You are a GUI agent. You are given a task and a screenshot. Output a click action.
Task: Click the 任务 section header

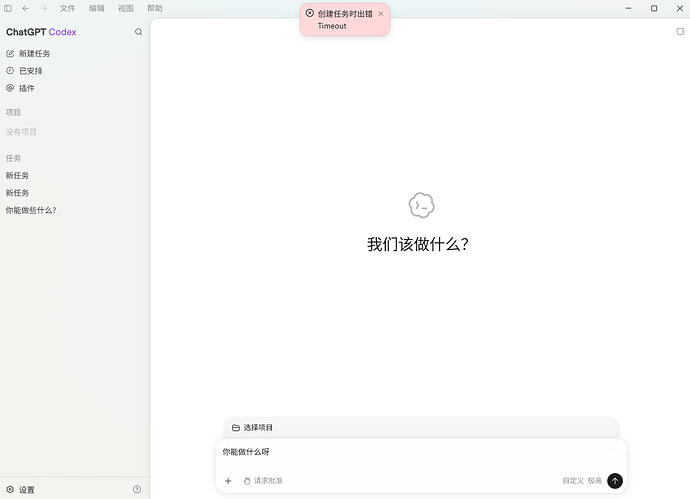(x=13, y=158)
